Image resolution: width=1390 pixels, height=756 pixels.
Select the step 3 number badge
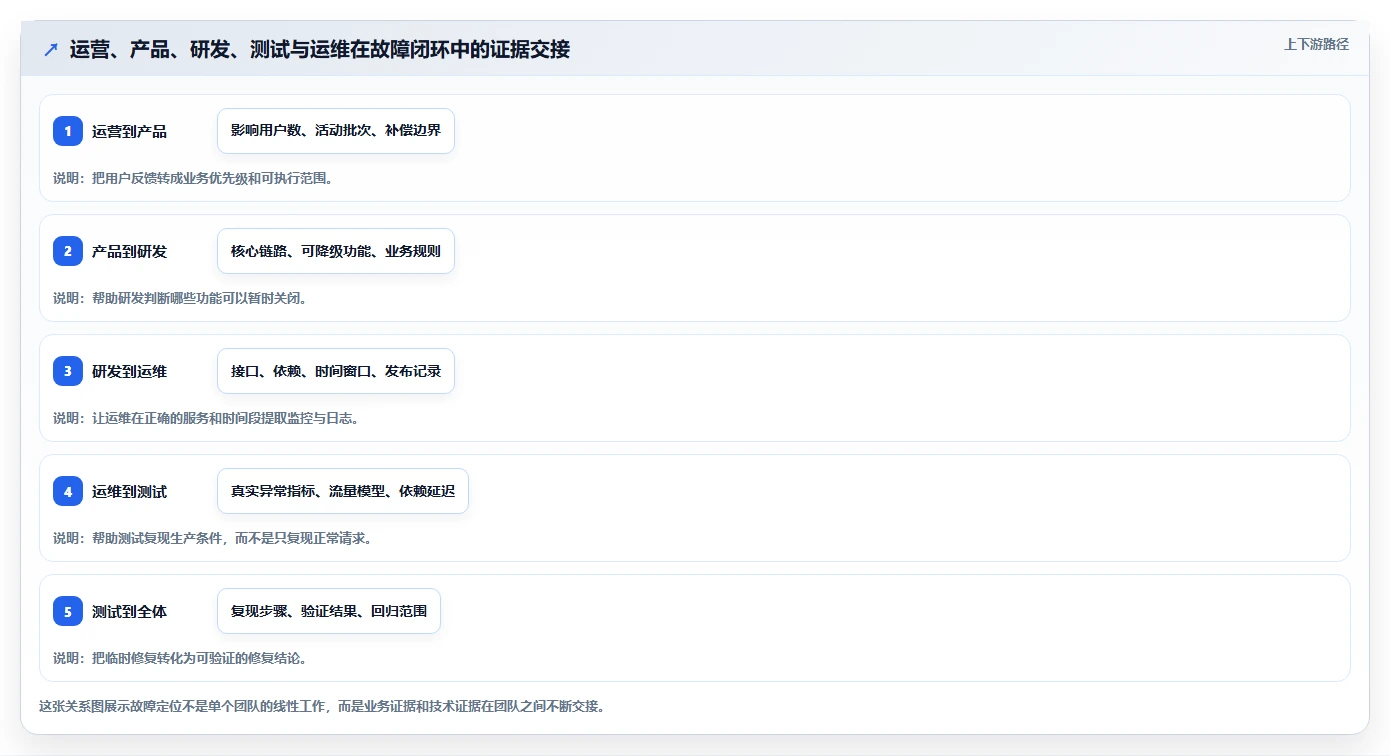68,371
